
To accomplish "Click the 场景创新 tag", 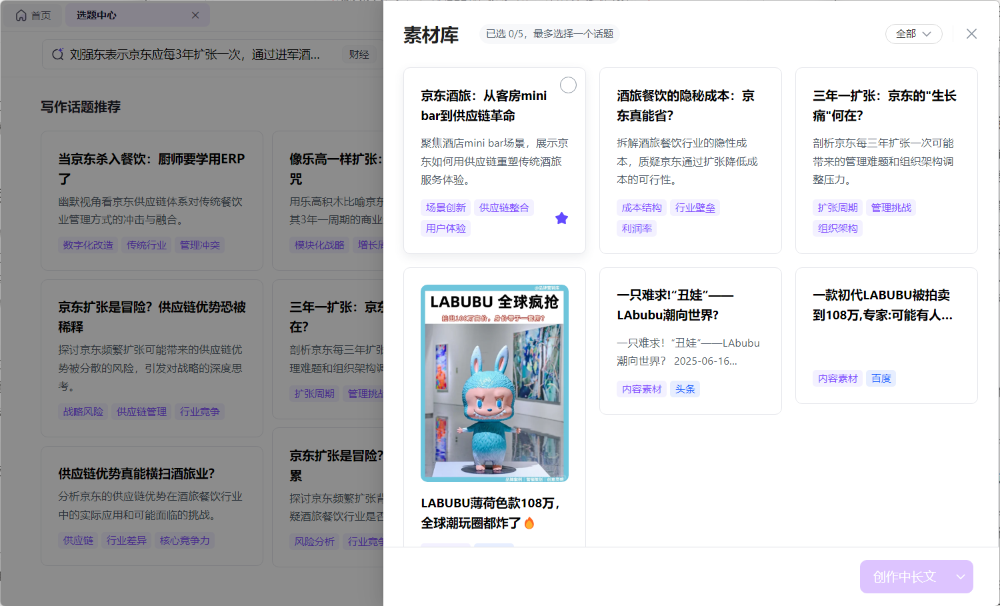I will click(x=445, y=207).
